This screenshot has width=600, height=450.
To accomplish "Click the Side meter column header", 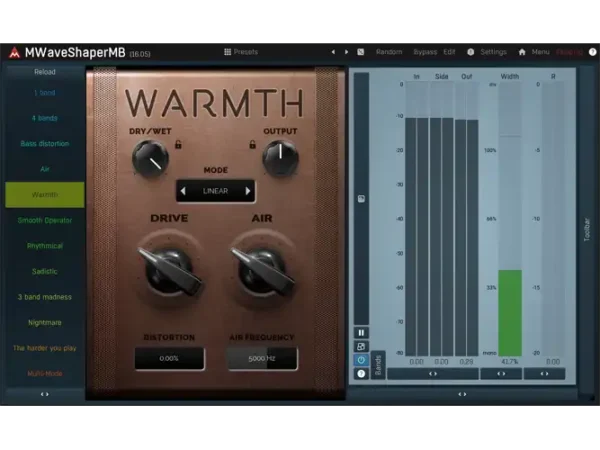I will tap(441, 77).
